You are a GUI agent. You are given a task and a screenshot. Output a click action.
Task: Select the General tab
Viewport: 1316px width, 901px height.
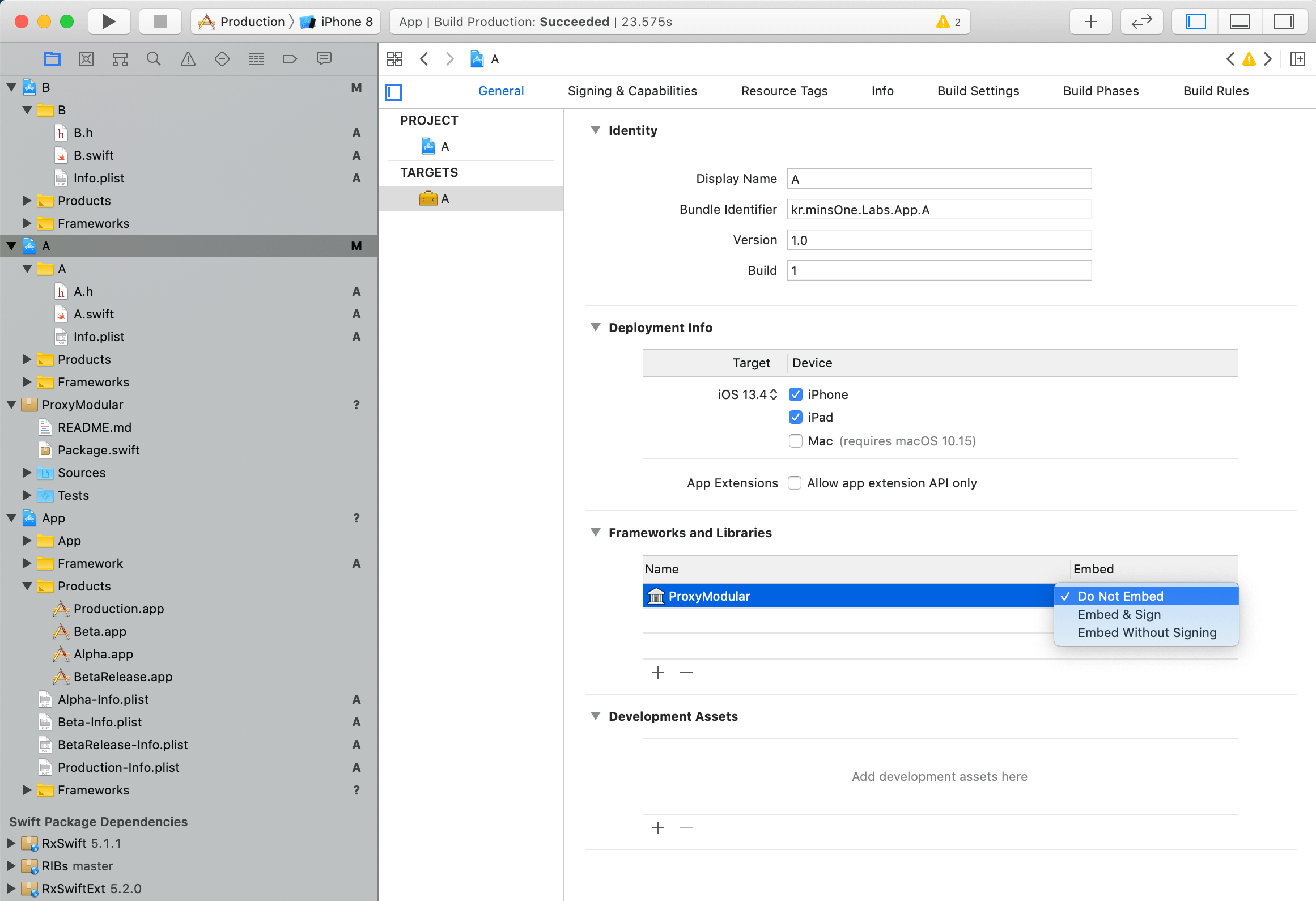point(501,91)
